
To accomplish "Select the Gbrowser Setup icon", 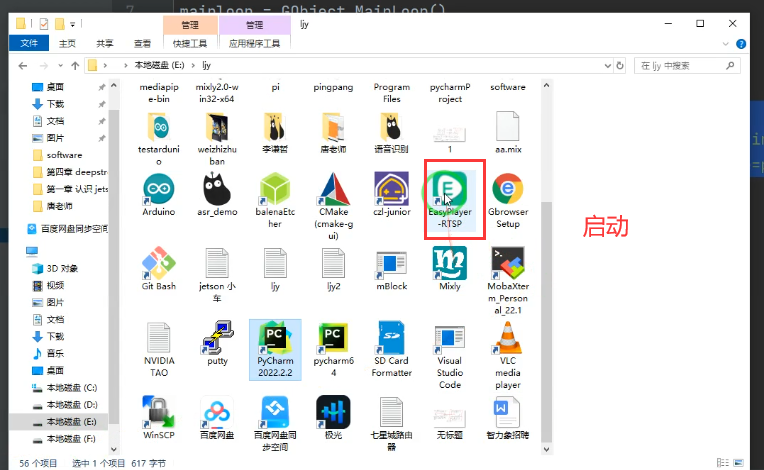I will 508,188.
